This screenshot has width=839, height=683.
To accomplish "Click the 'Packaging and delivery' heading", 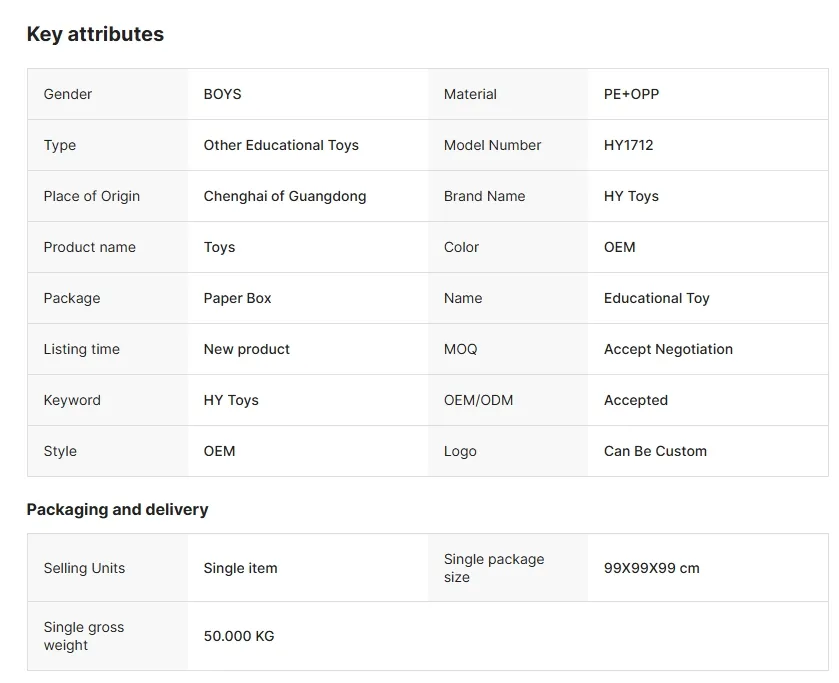I will point(117,509).
